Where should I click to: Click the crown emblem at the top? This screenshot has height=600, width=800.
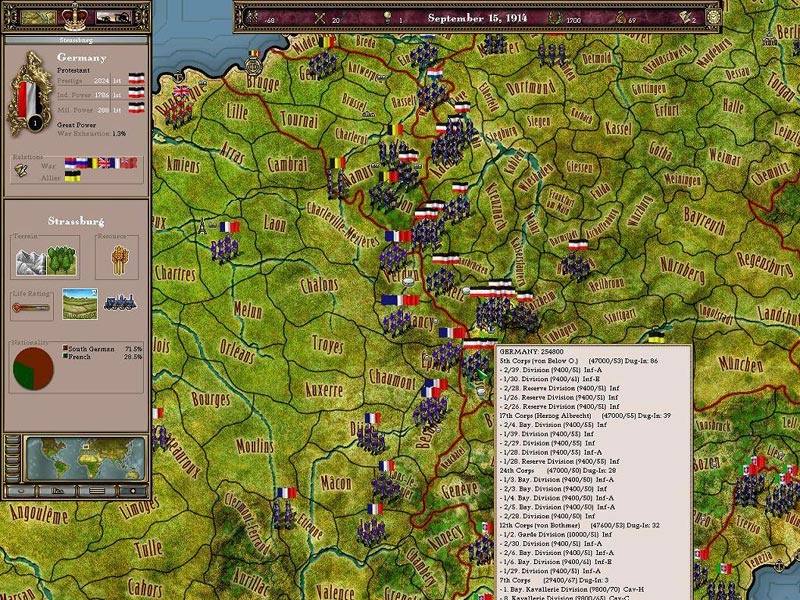click(x=74, y=17)
